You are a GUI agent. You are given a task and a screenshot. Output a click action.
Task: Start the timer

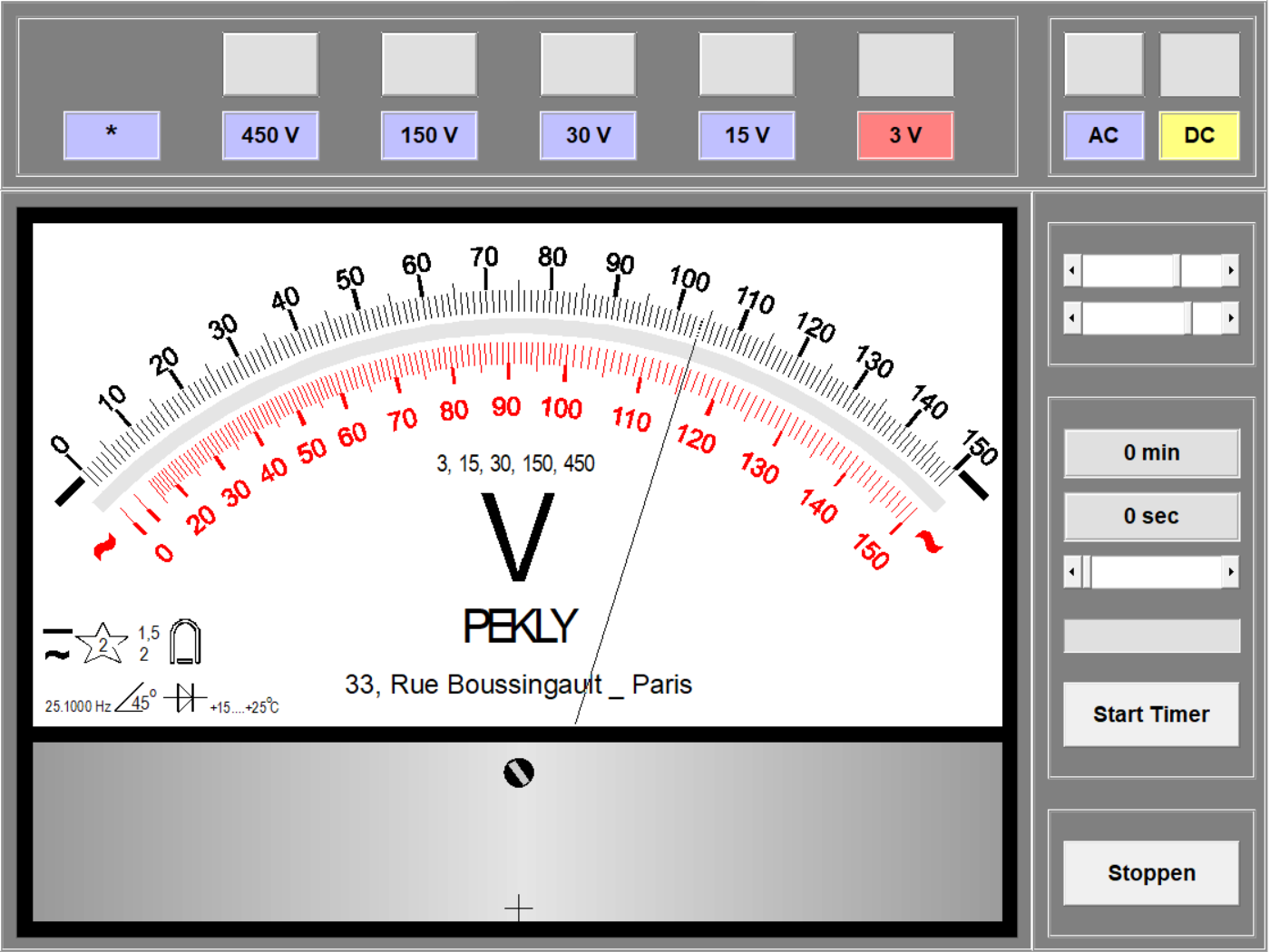point(1151,714)
